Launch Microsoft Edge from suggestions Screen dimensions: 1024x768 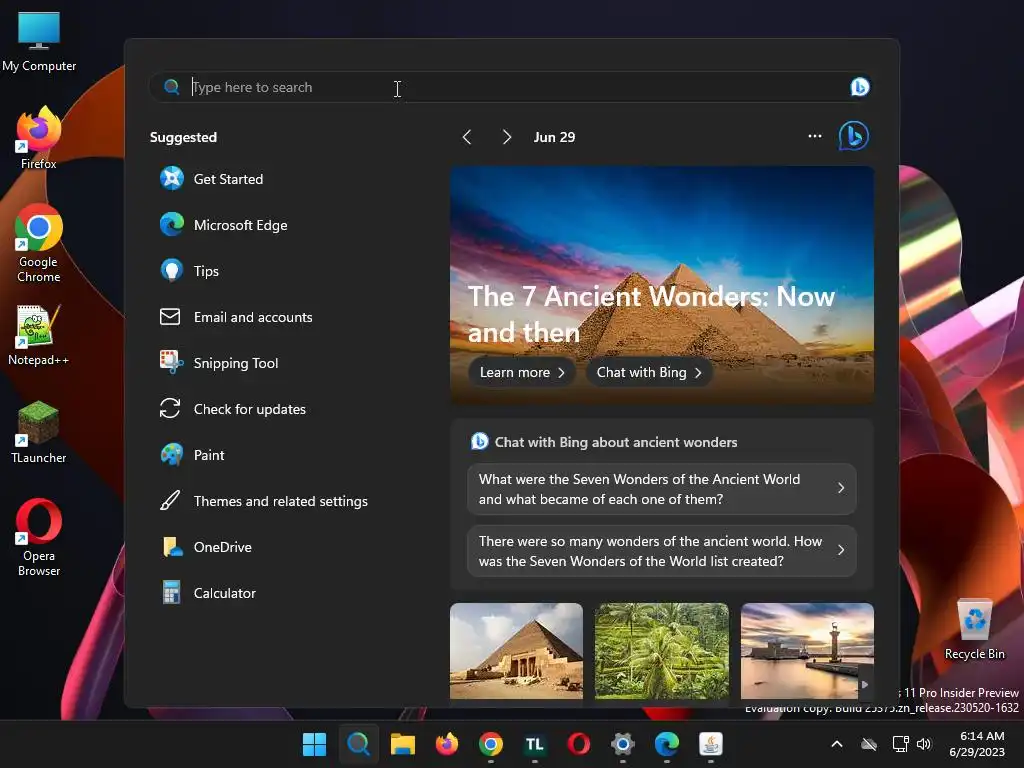pos(223,225)
